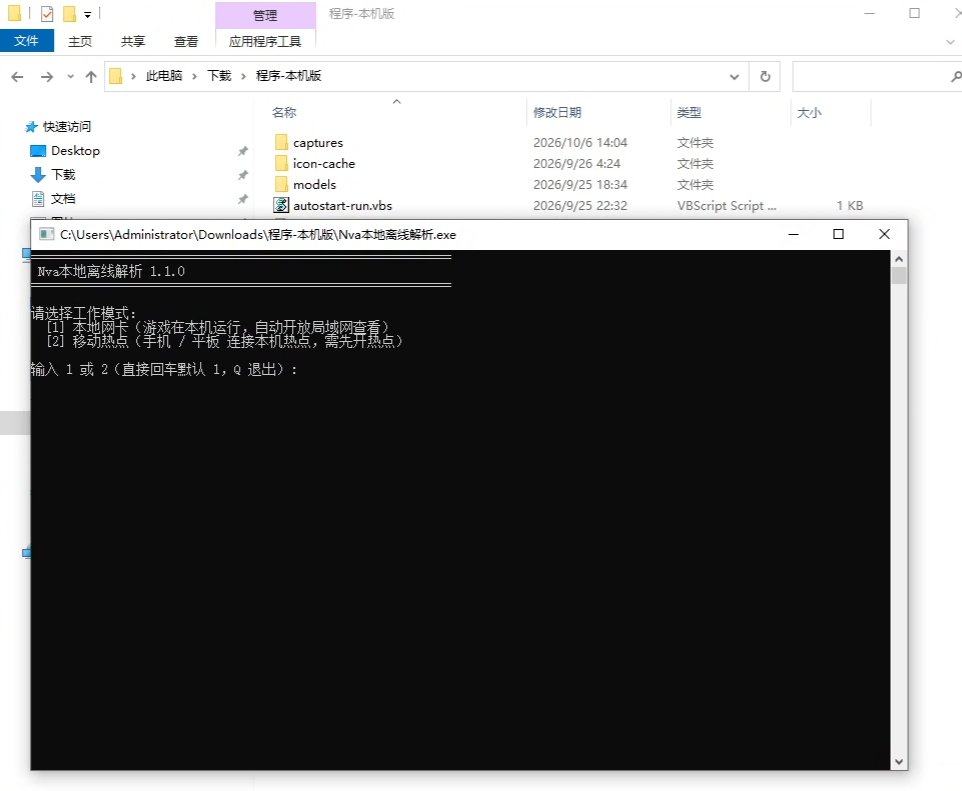This screenshot has height=791, width=962.
Task: Expand the chevron after 此电脑 breadcrumb
Action: pyautogui.click(x=194, y=76)
